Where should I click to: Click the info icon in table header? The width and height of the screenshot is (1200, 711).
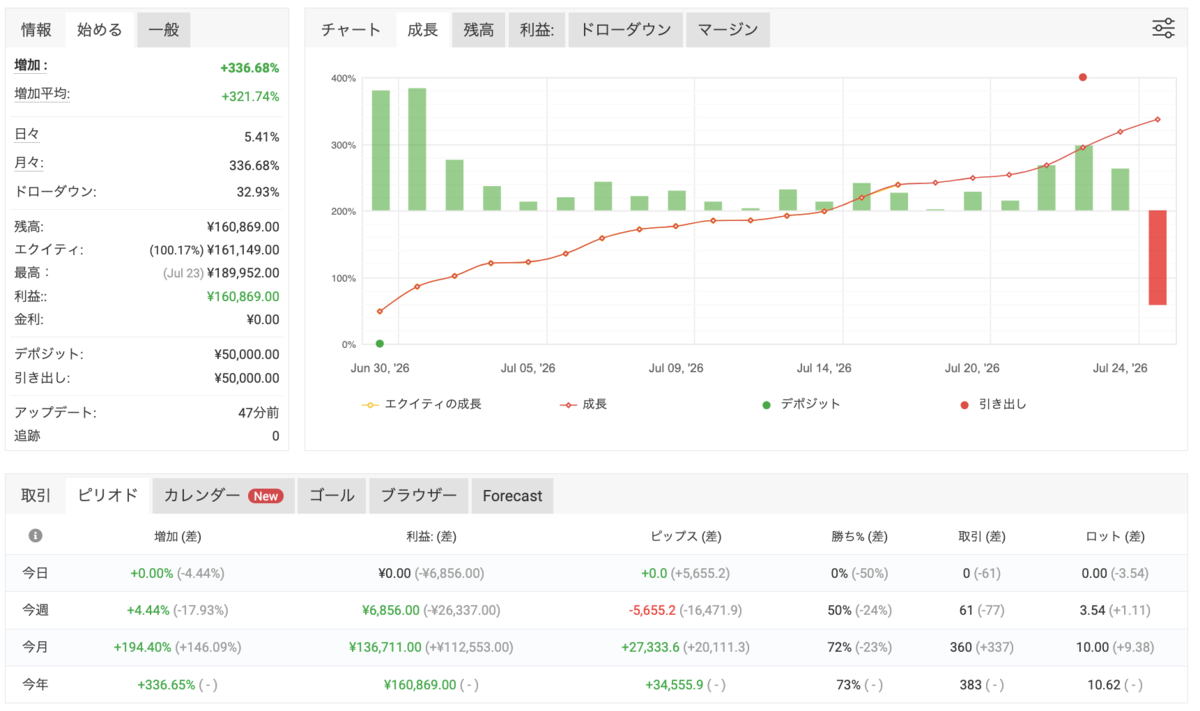36,536
